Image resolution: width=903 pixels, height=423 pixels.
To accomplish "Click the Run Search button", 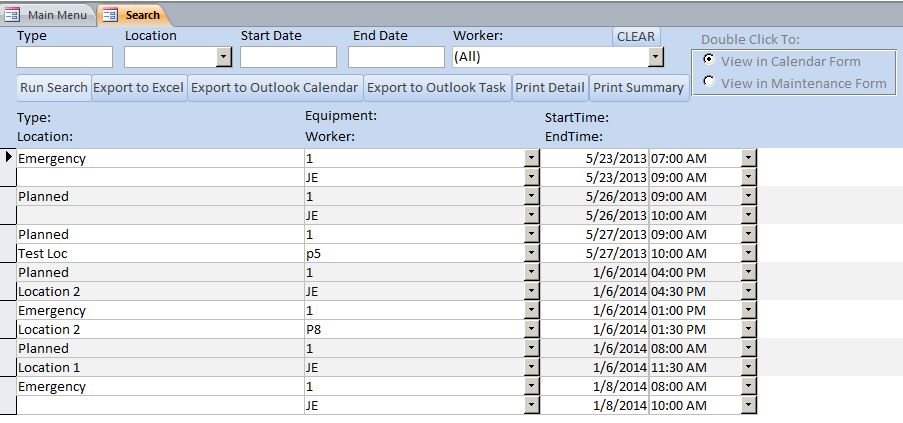I will pos(54,87).
